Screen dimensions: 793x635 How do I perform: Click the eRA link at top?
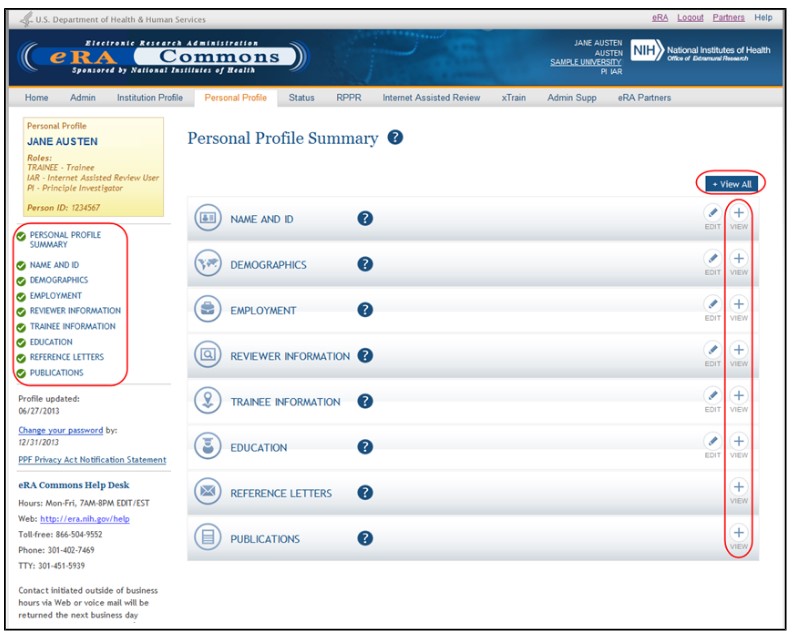(659, 18)
